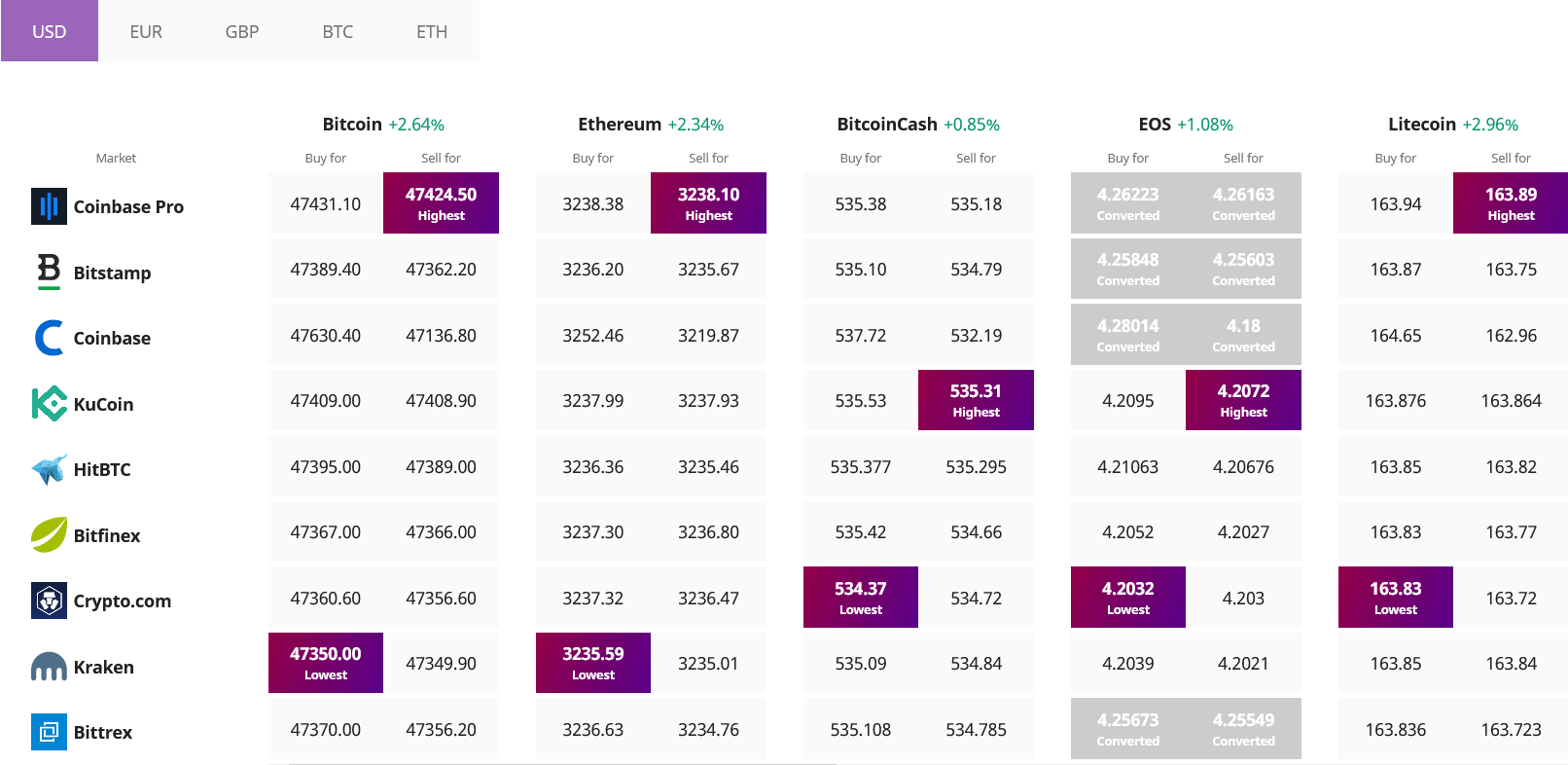This screenshot has width=1568, height=765.
Task: Click Bittrex Ethereum buy price 3236.63
Action: click(x=593, y=729)
